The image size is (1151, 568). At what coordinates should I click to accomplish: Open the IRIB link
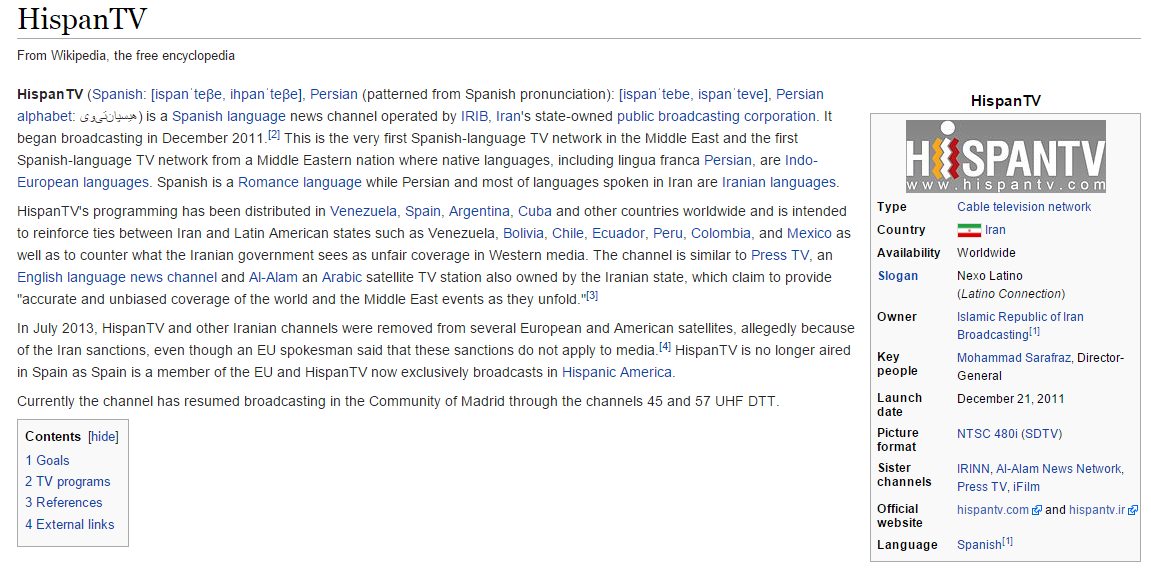[474, 117]
